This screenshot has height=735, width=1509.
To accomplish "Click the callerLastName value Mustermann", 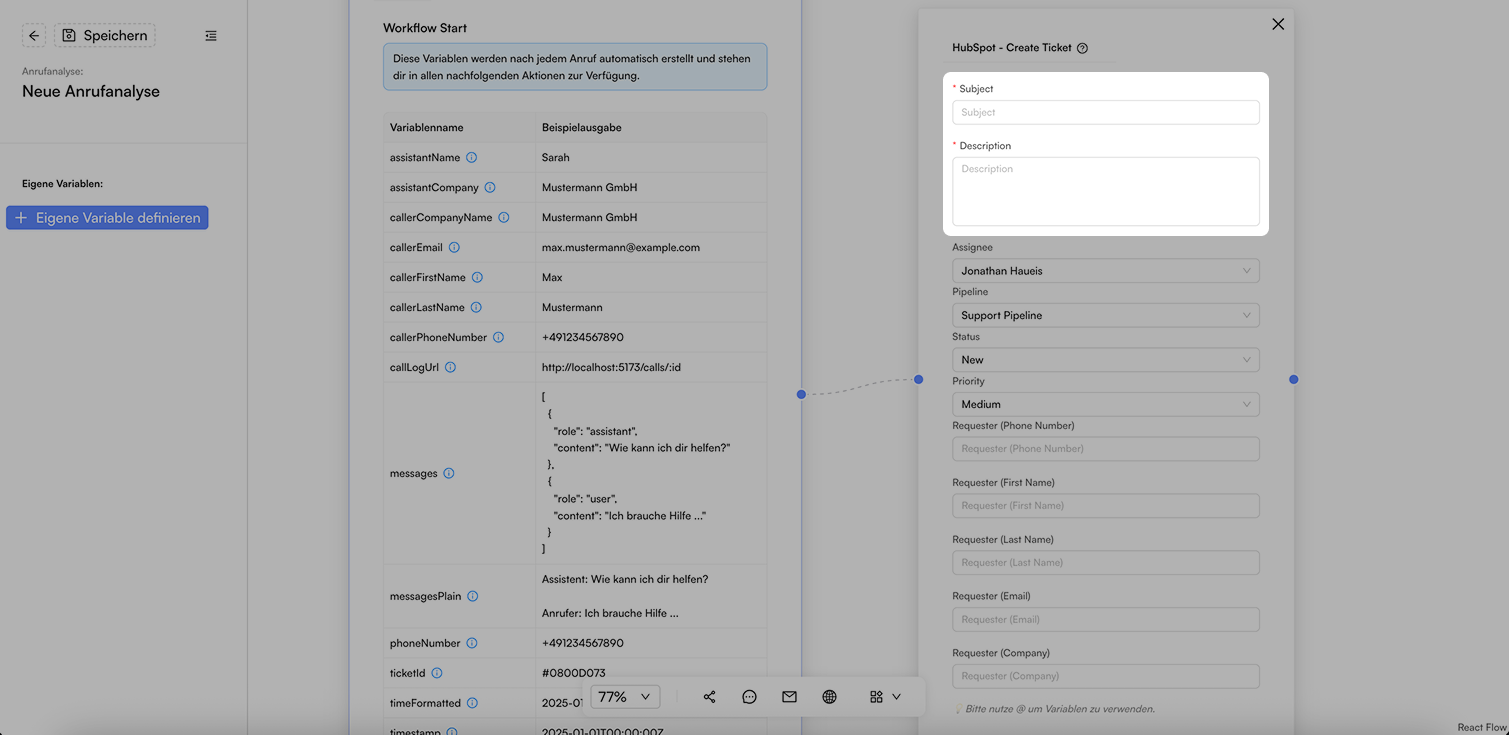I will tap(572, 307).
